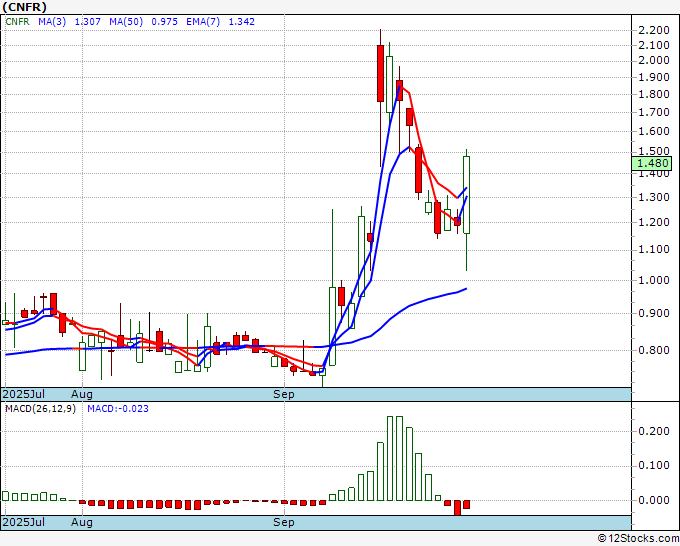The width and height of the screenshot is (680, 546).
Task: Click the tallest green MACD histogram bar
Action: 390,458
